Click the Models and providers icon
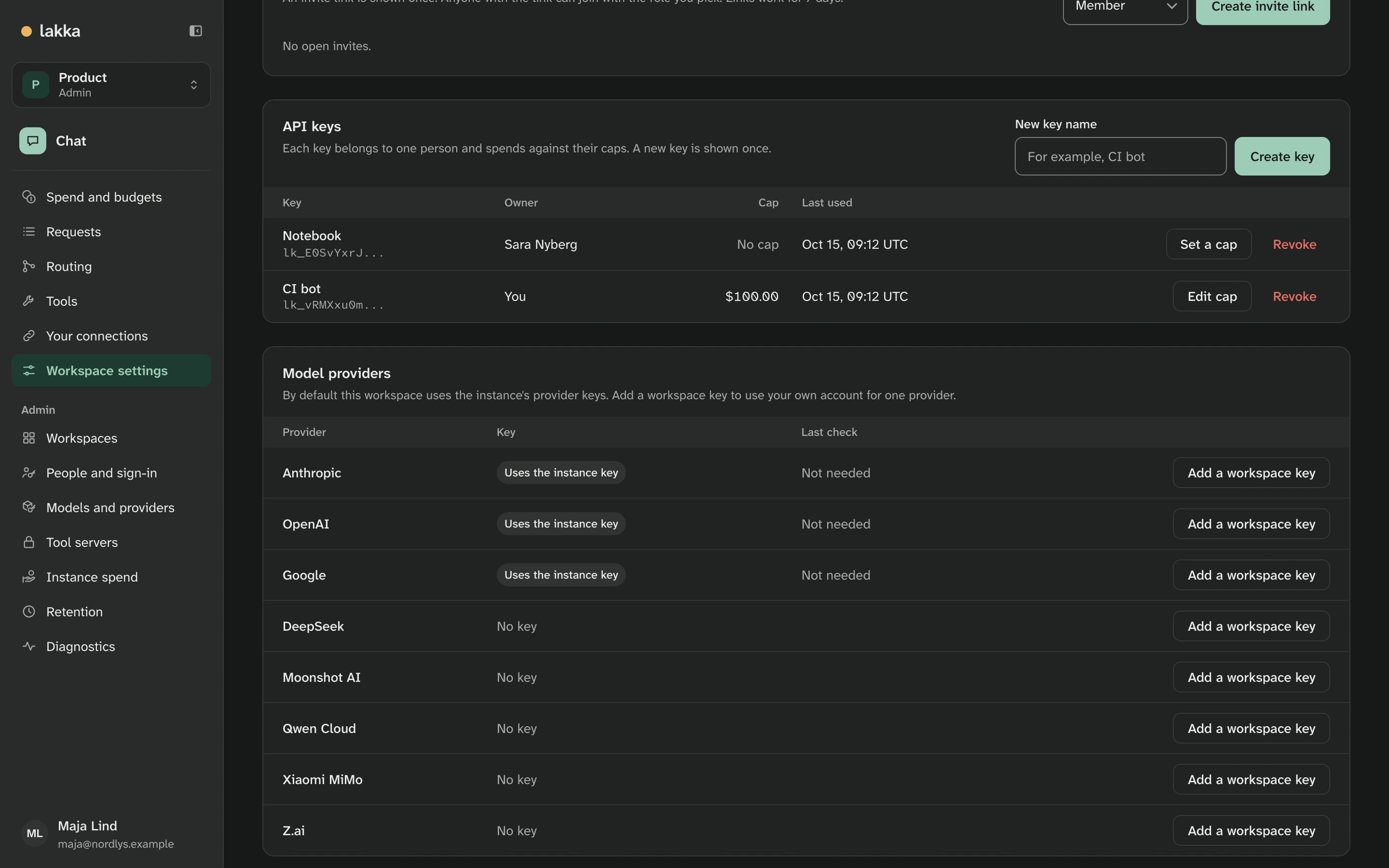The width and height of the screenshot is (1389, 868). click(29, 507)
